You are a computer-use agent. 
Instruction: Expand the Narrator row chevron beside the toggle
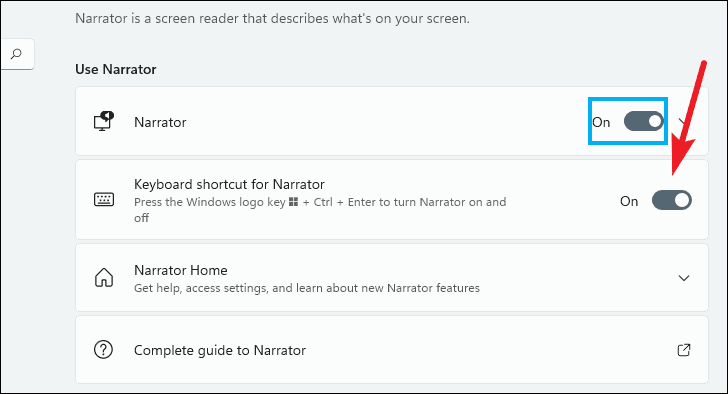[682, 122]
